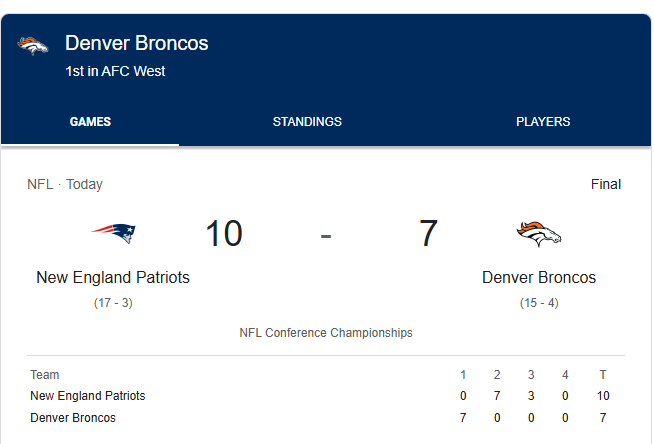
Task: Select New England Patriots name under its logo
Action: pyautogui.click(x=113, y=277)
